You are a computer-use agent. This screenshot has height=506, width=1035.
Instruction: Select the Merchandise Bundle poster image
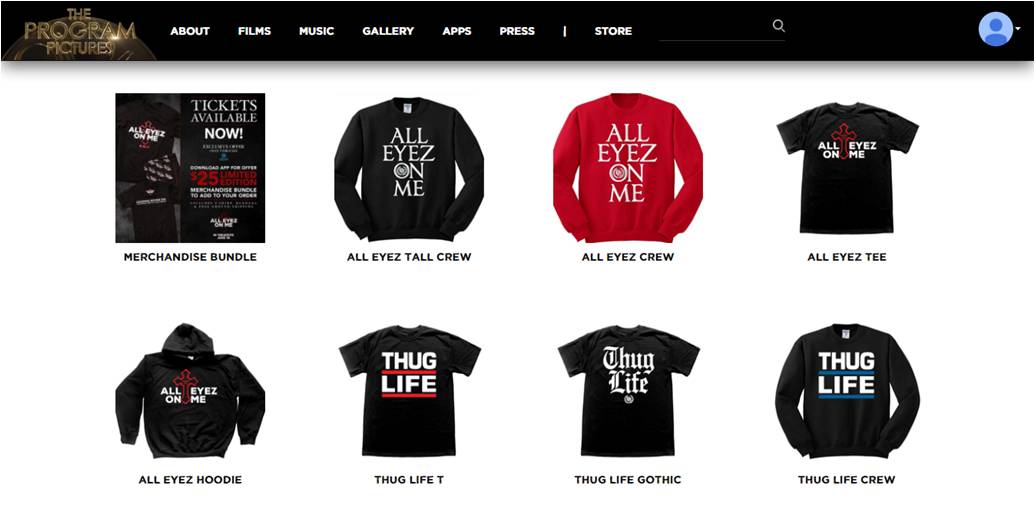click(x=190, y=168)
